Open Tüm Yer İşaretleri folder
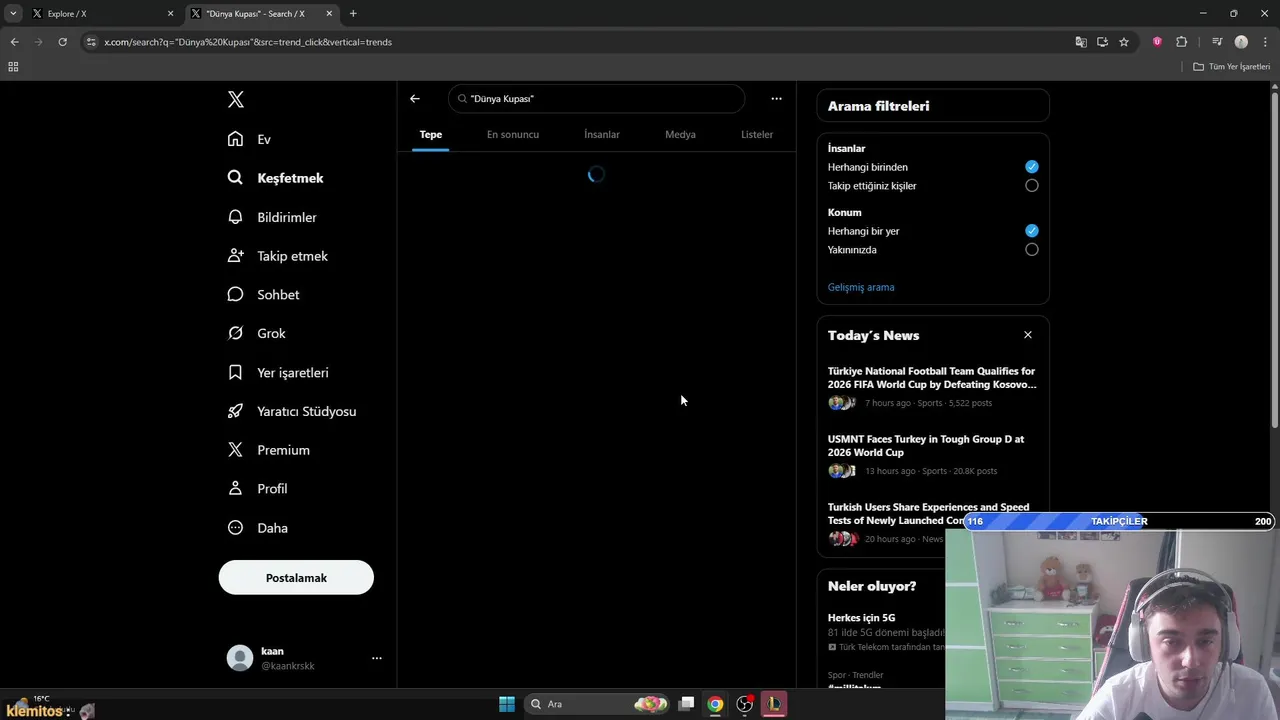This screenshot has height=720, width=1280. 1232,66
